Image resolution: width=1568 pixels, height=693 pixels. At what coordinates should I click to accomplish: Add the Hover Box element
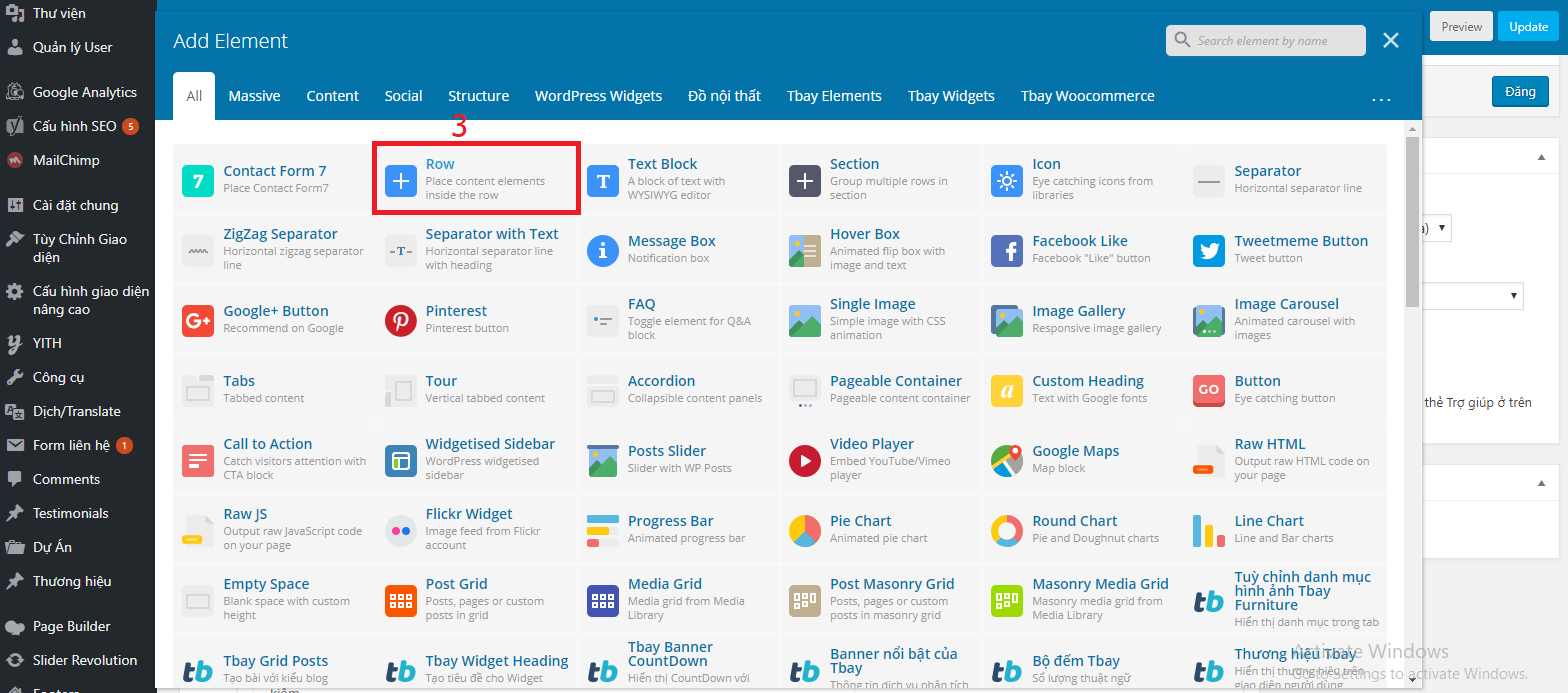(880, 248)
